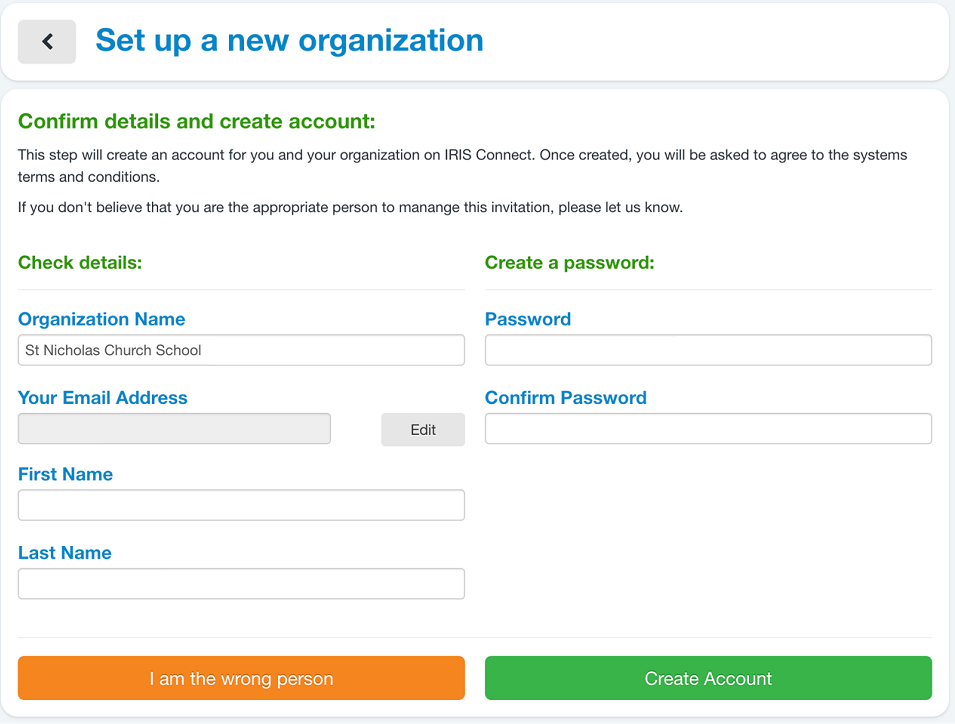Viewport: 955px width, 724px height.
Task: Click the "First Name" field label
Action: pyautogui.click(x=65, y=474)
